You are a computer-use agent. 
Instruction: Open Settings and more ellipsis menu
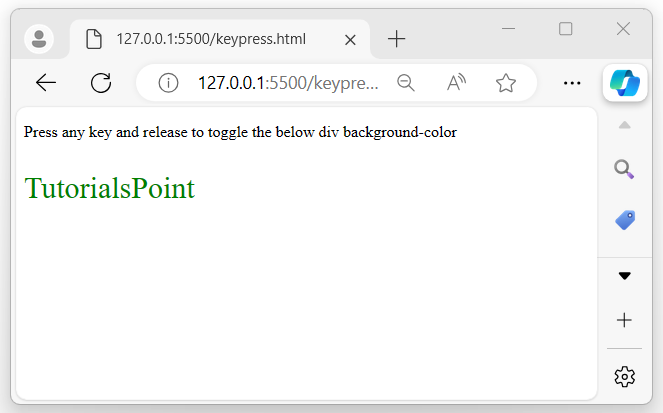coord(572,83)
